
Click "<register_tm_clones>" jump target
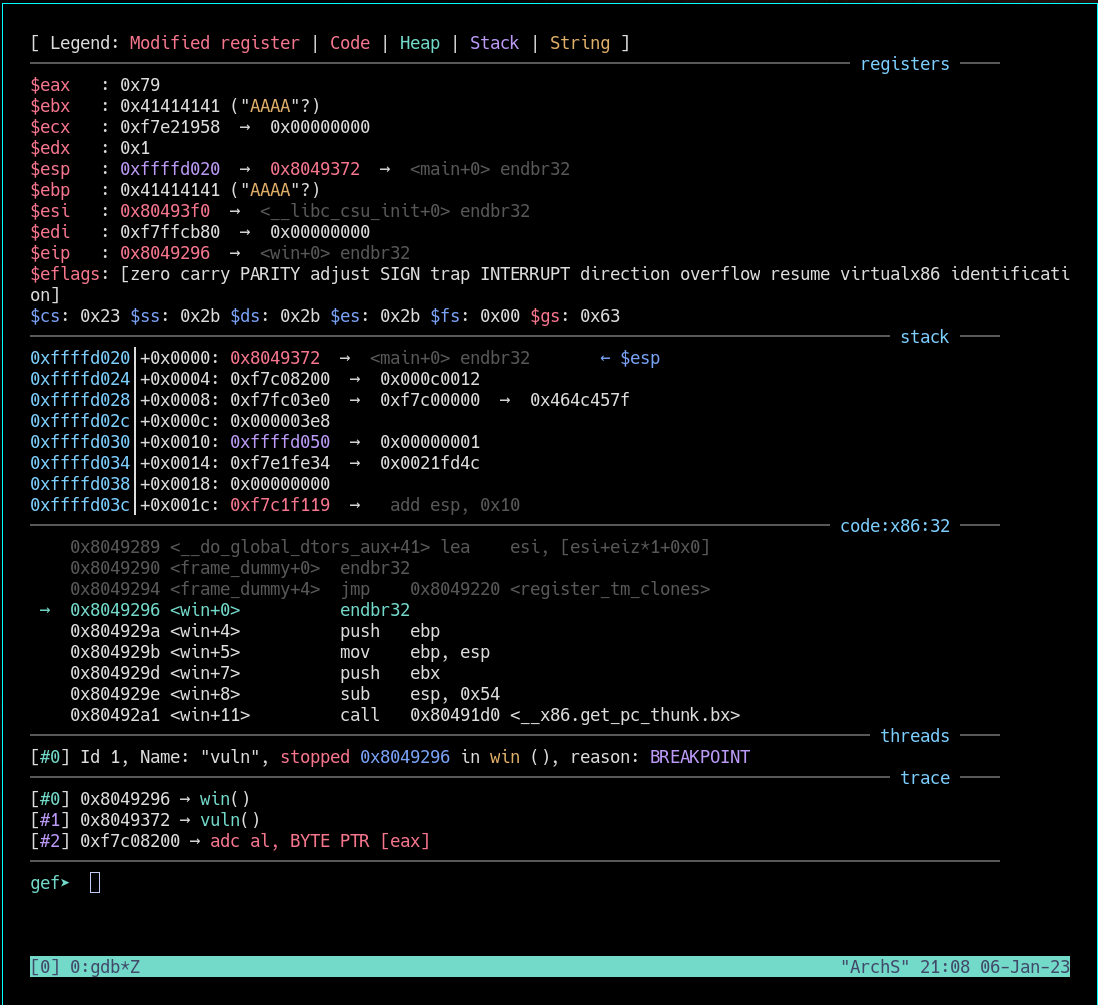(610, 589)
